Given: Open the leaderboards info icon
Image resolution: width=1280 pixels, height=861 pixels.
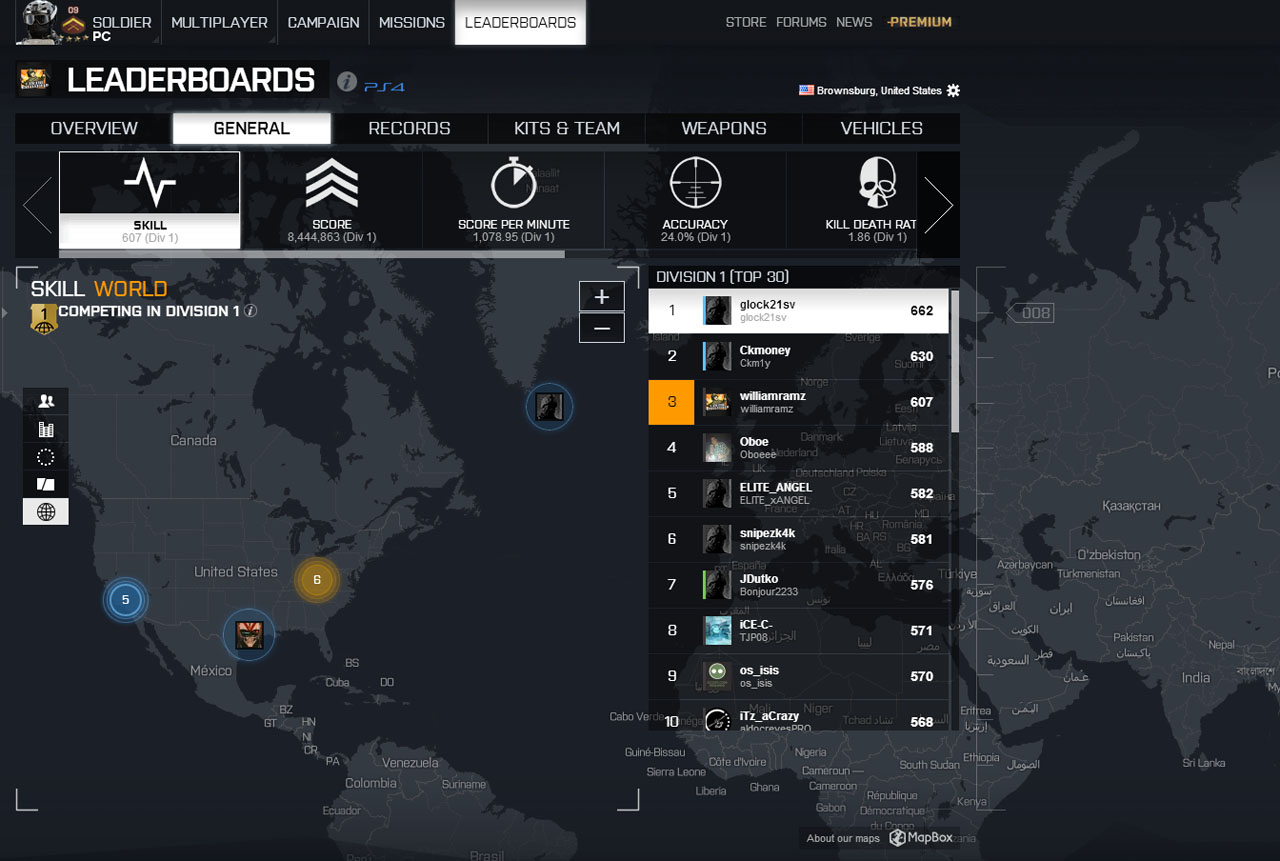Looking at the screenshot, I should tap(347, 82).
